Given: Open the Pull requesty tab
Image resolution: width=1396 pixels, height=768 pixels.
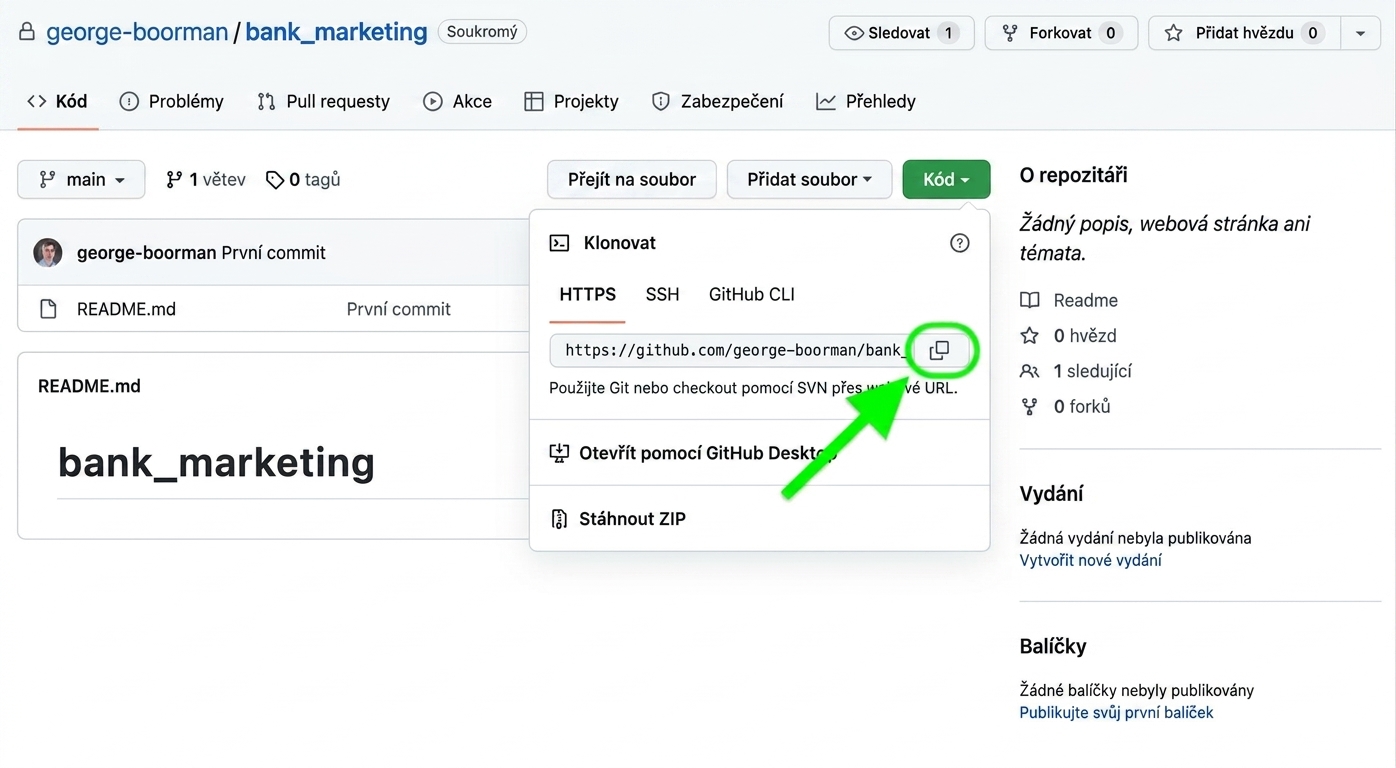Looking at the screenshot, I should point(323,101).
